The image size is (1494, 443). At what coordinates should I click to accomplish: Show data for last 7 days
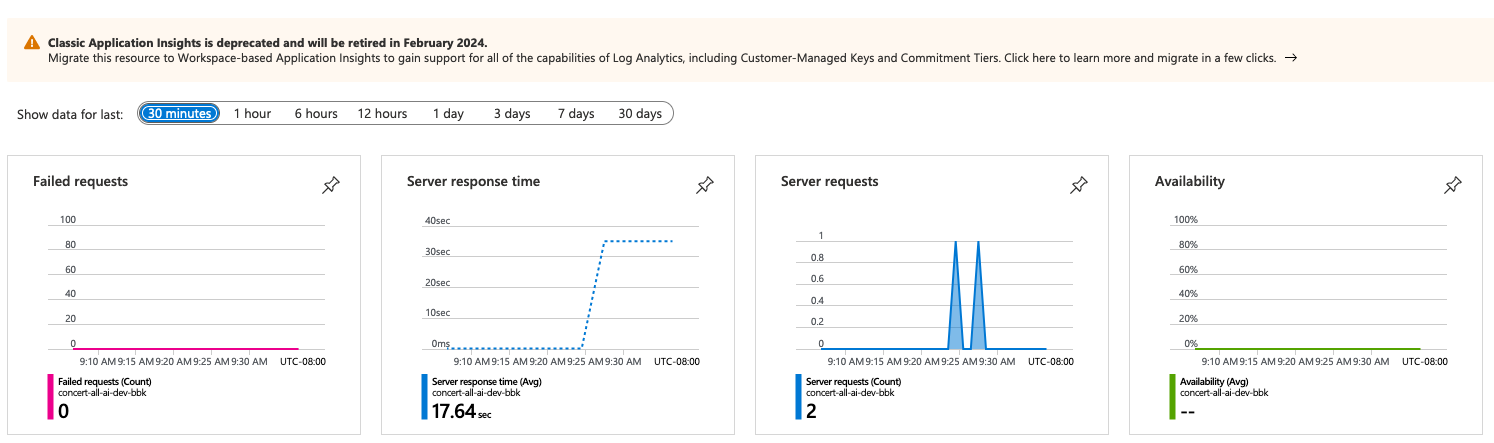click(576, 114)
